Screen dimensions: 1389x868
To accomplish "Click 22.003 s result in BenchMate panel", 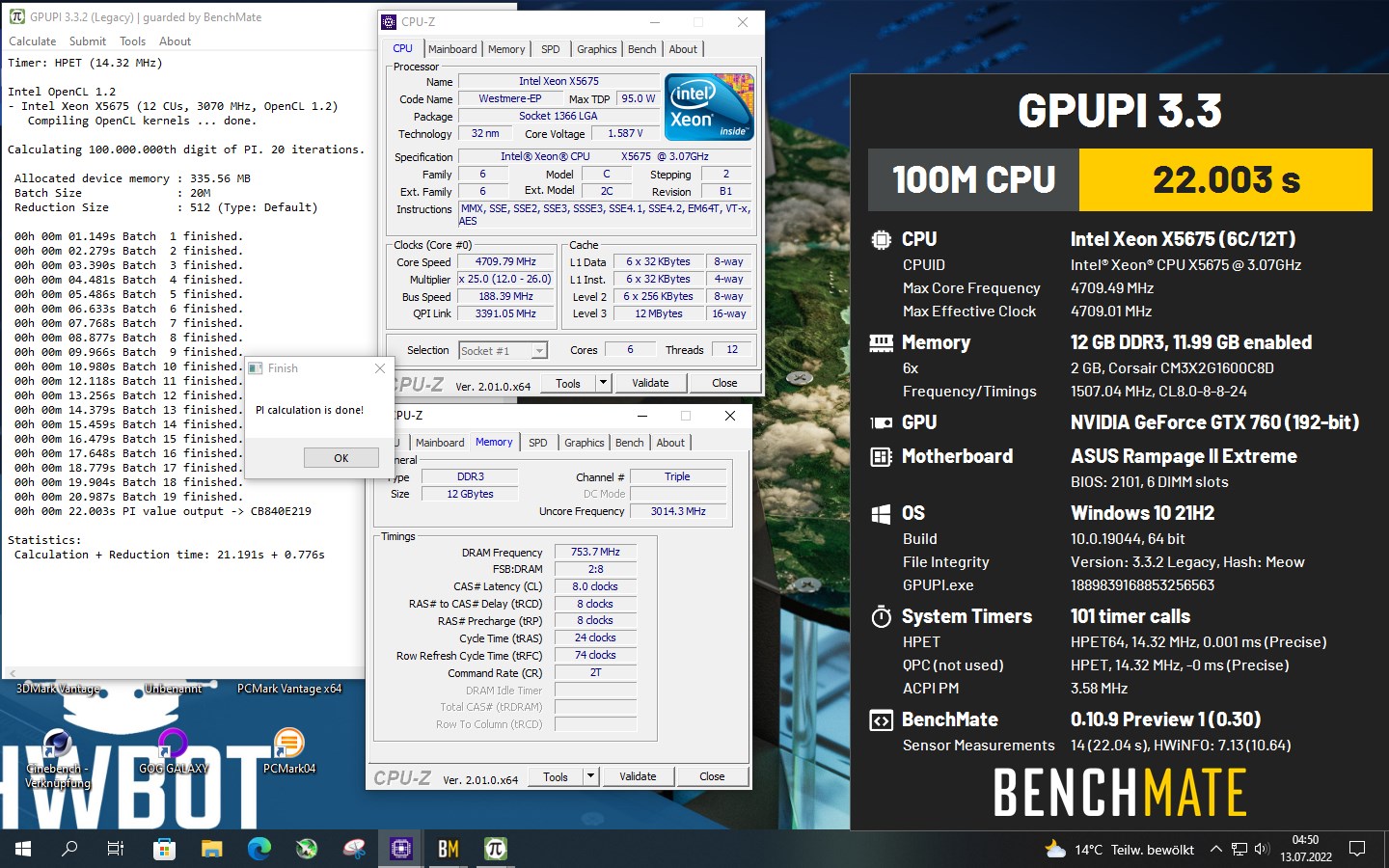I will pyautogui.click(x=1226, y=179).
